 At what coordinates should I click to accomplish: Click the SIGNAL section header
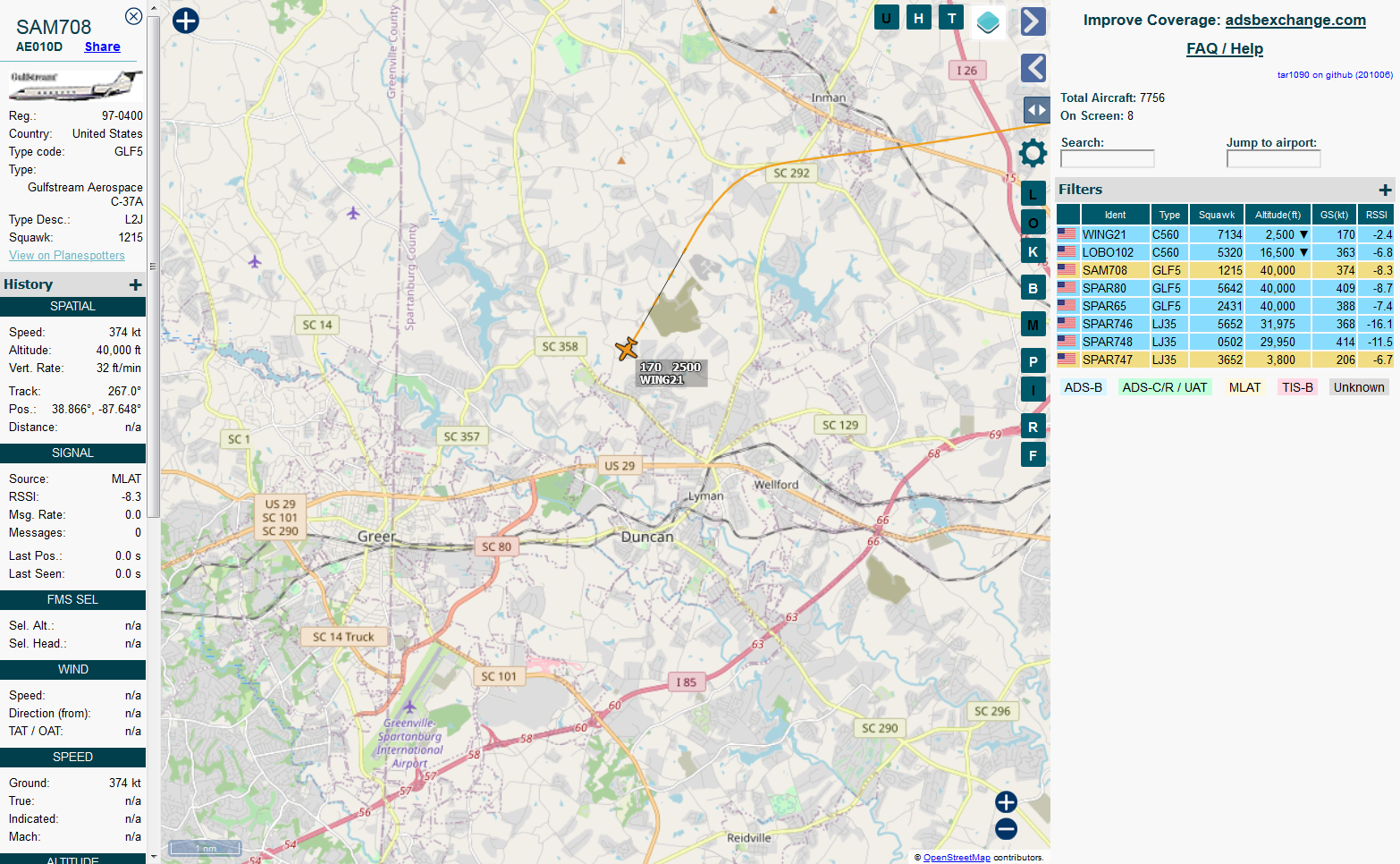72,453
